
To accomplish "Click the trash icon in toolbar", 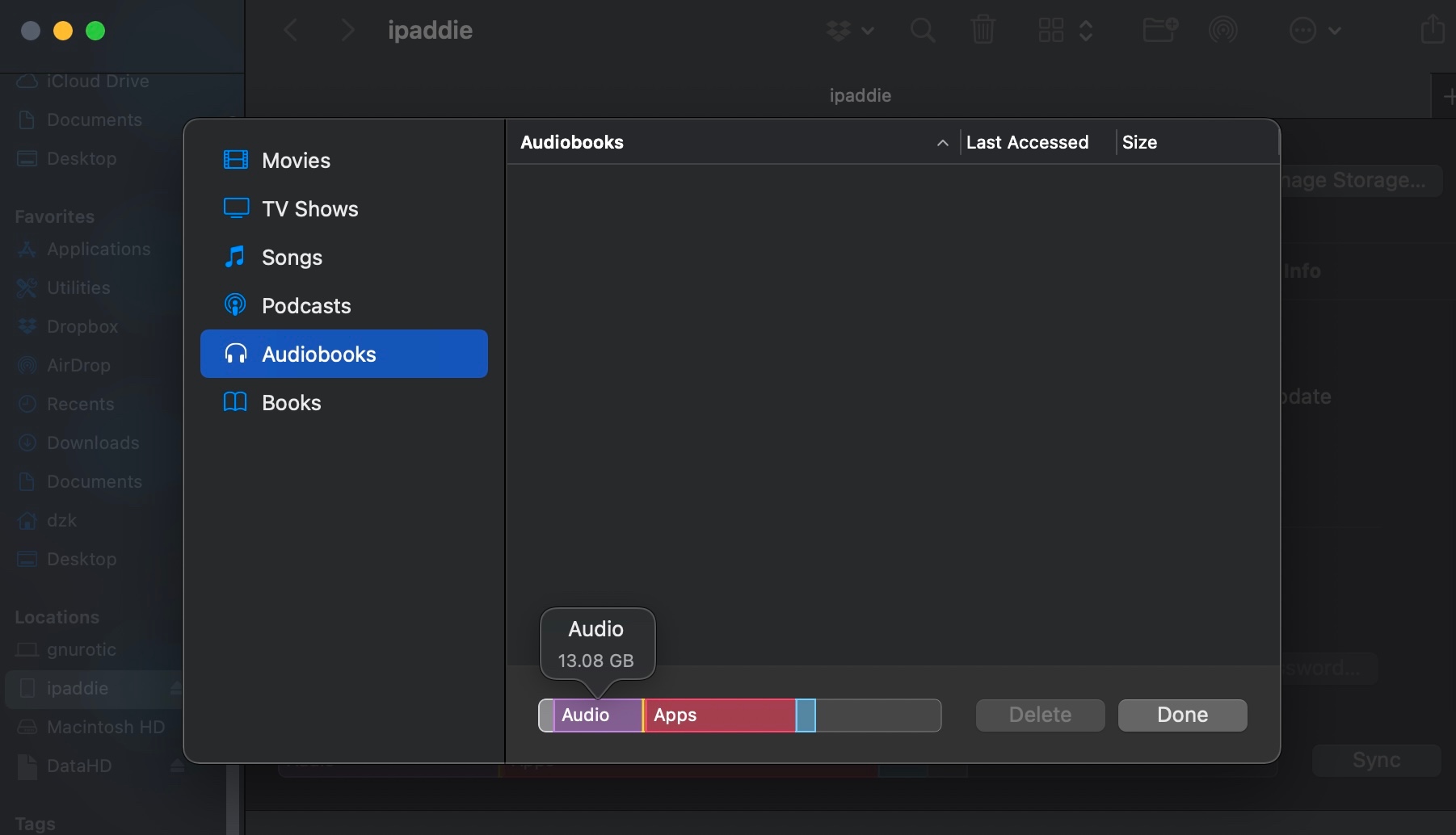I will tap(983, 31).
